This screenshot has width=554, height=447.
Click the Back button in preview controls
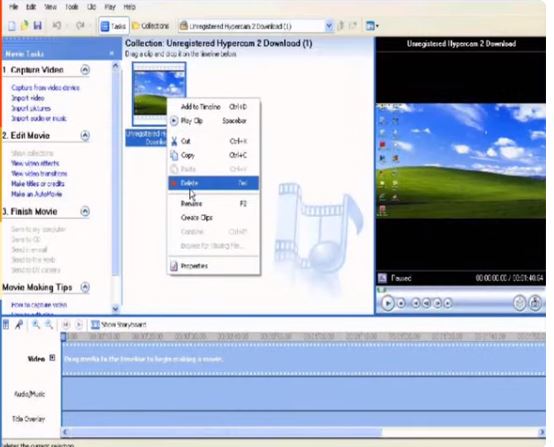[x=416, y=303]
